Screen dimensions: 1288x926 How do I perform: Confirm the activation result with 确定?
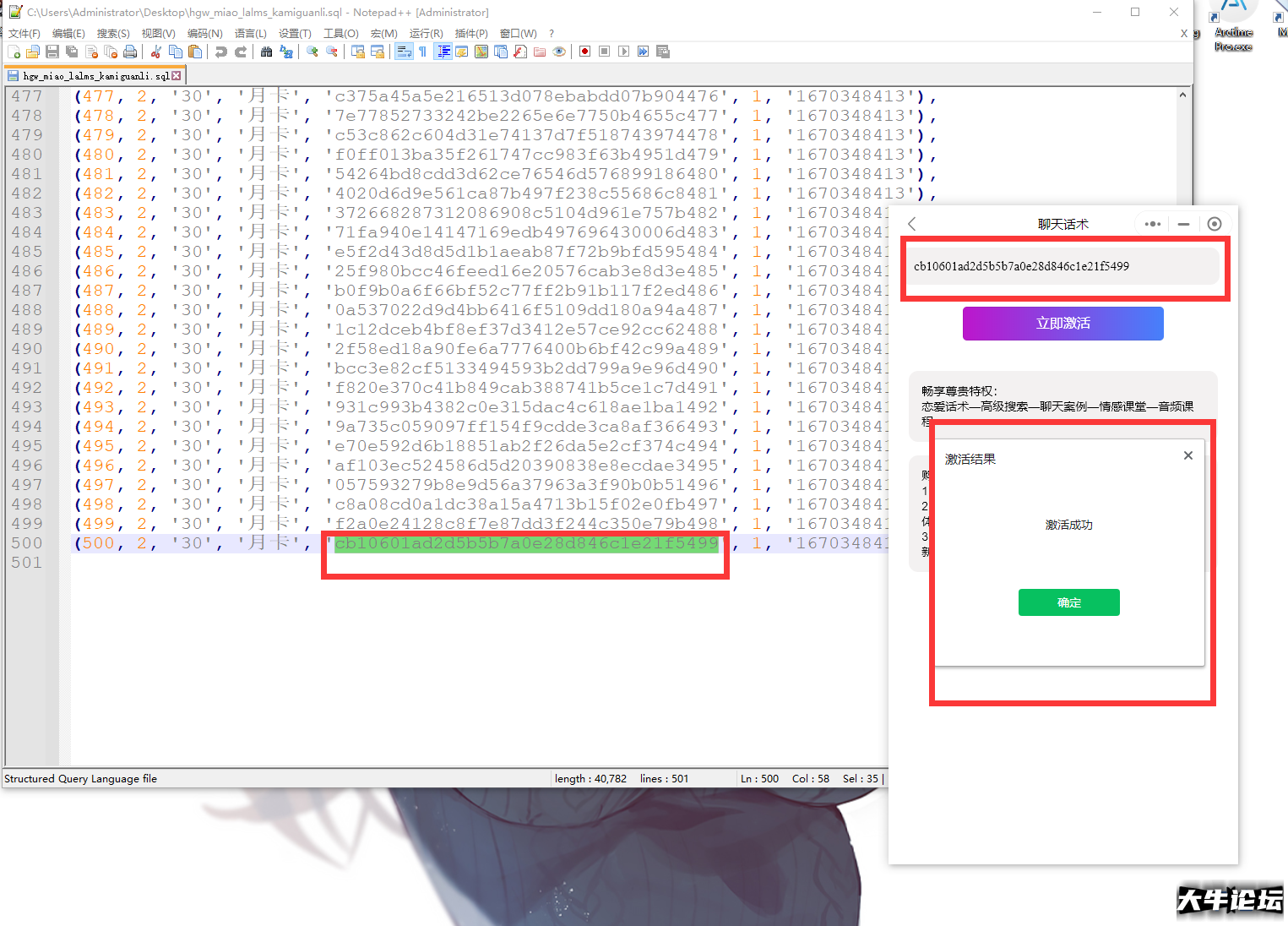pos(1069,602)
